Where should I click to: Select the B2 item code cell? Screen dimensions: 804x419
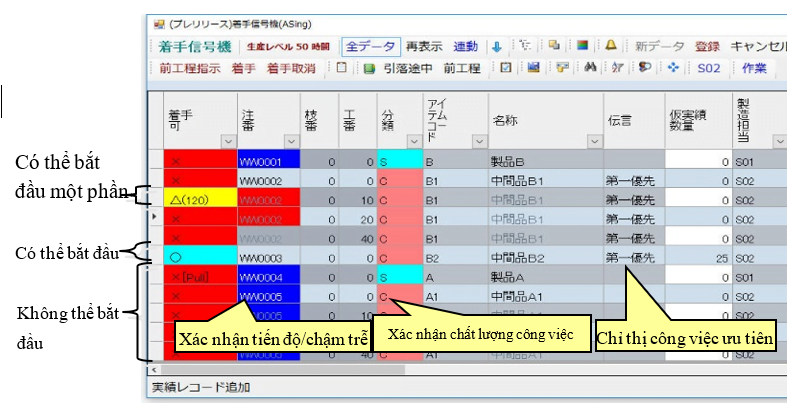tap(456, 257)
